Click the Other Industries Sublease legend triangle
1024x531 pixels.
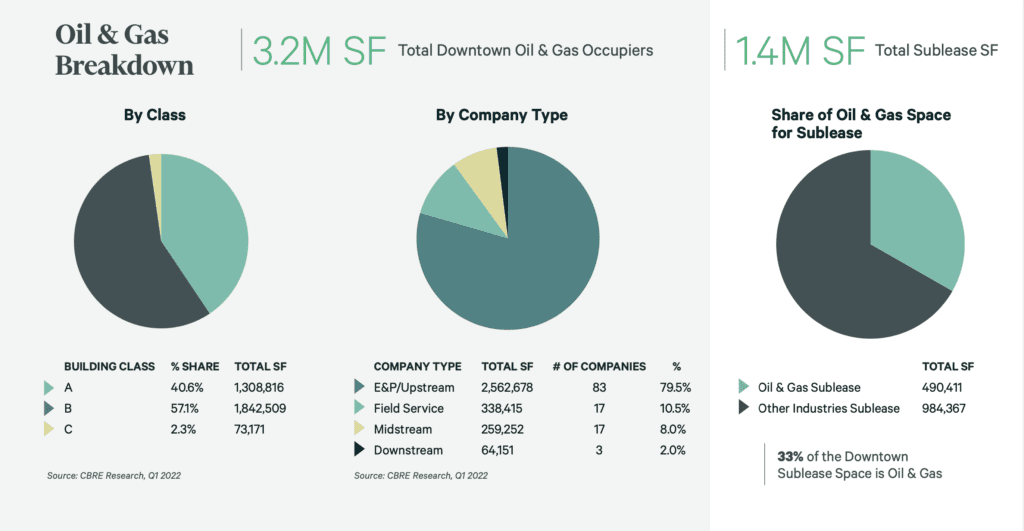pyautogui.click(x=742, y=408)
